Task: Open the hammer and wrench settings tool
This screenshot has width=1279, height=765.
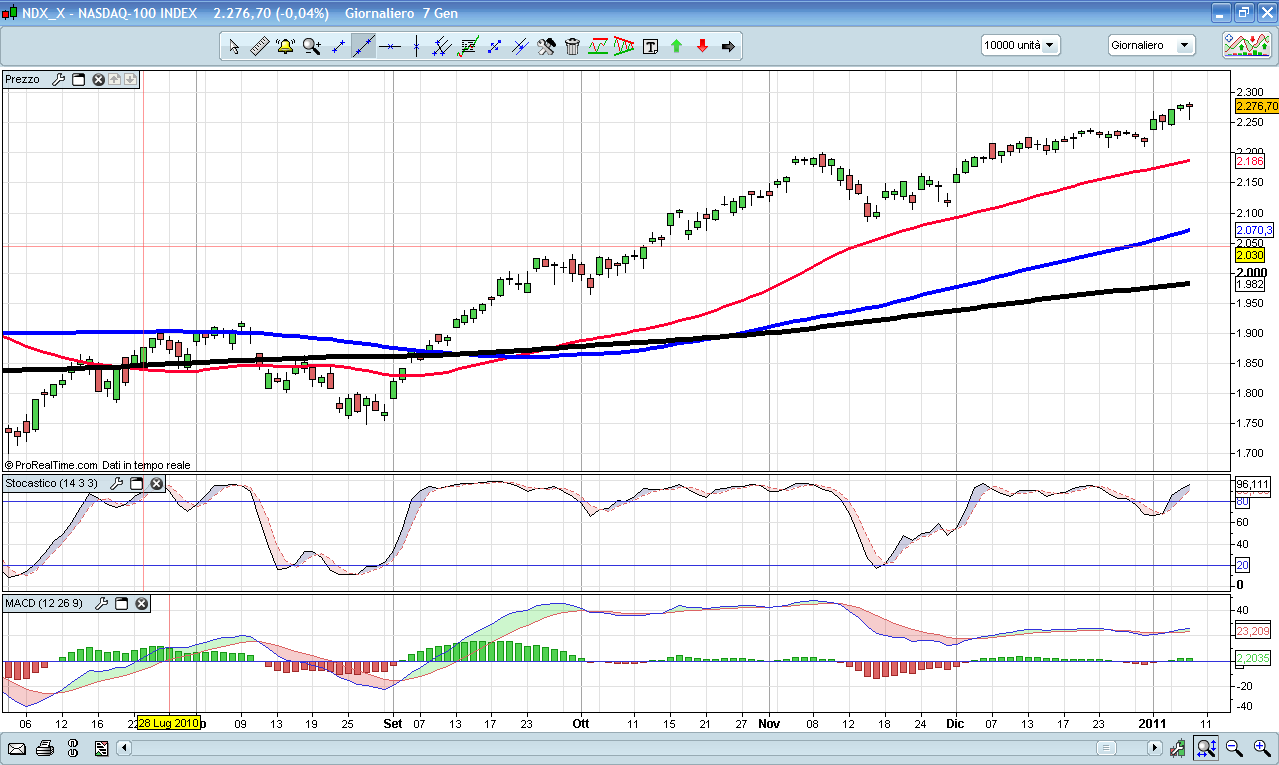Action: click(x=546, y=46)
